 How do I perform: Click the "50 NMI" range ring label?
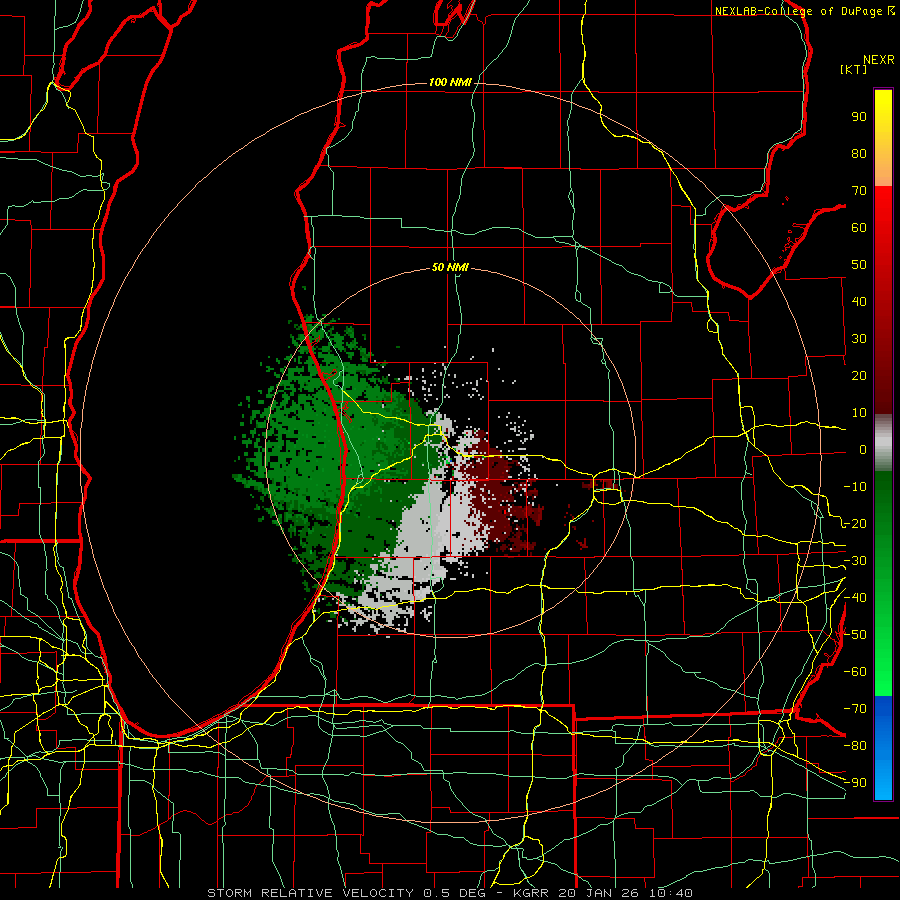(450, 267)
